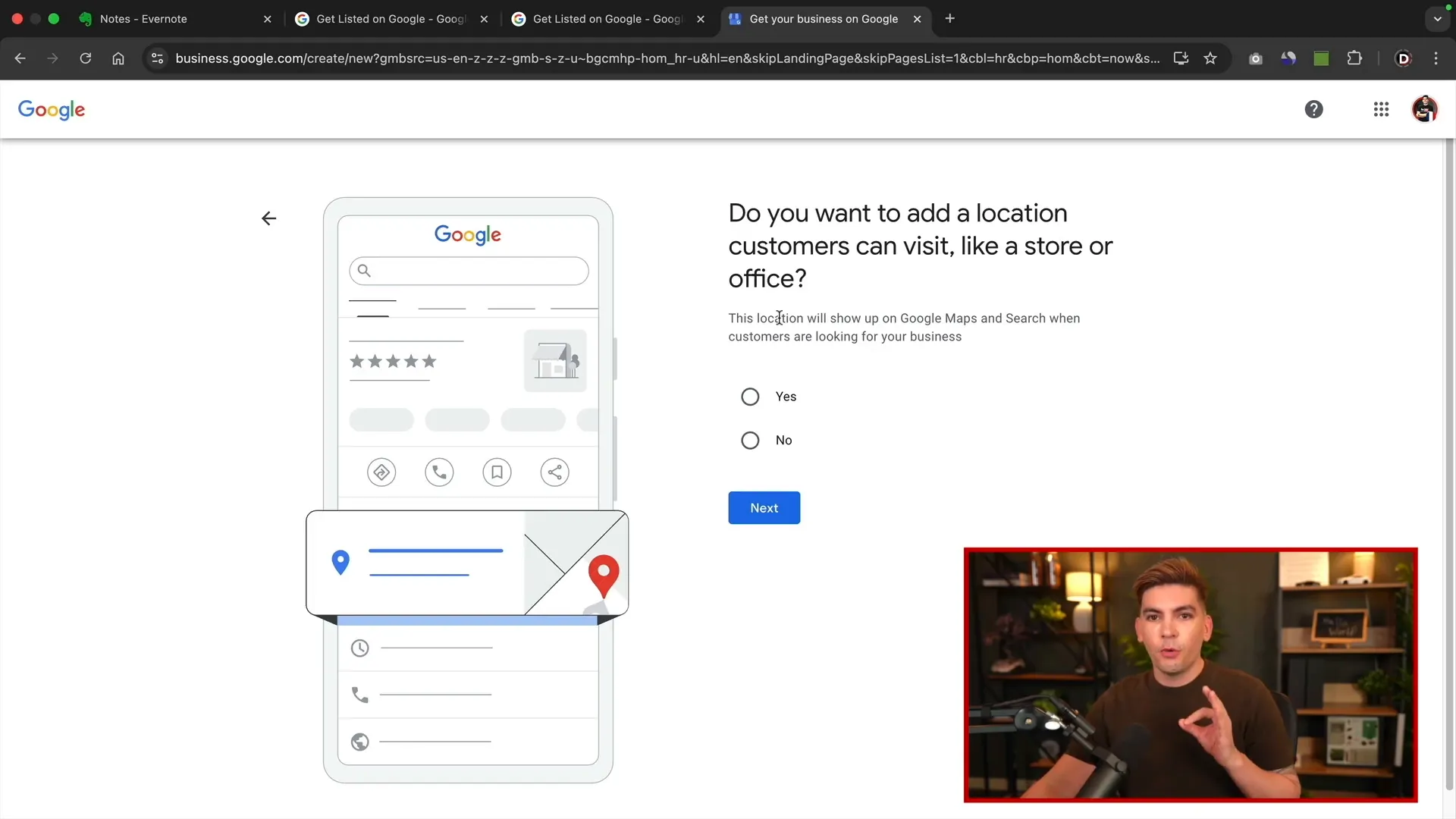The width and height of the screenshot is (1456, 819).
Task: Click the address bar URL field
Action: [x=667, y=58]
